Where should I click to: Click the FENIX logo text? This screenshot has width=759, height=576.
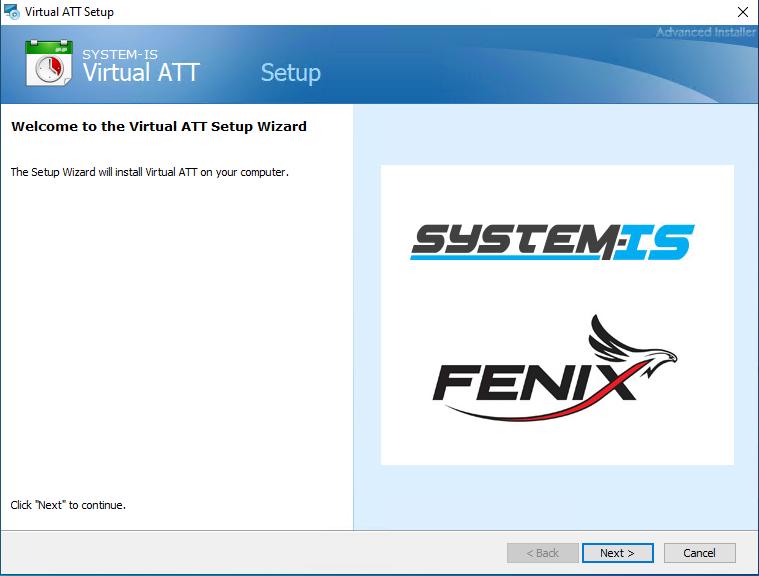(530, 382)
